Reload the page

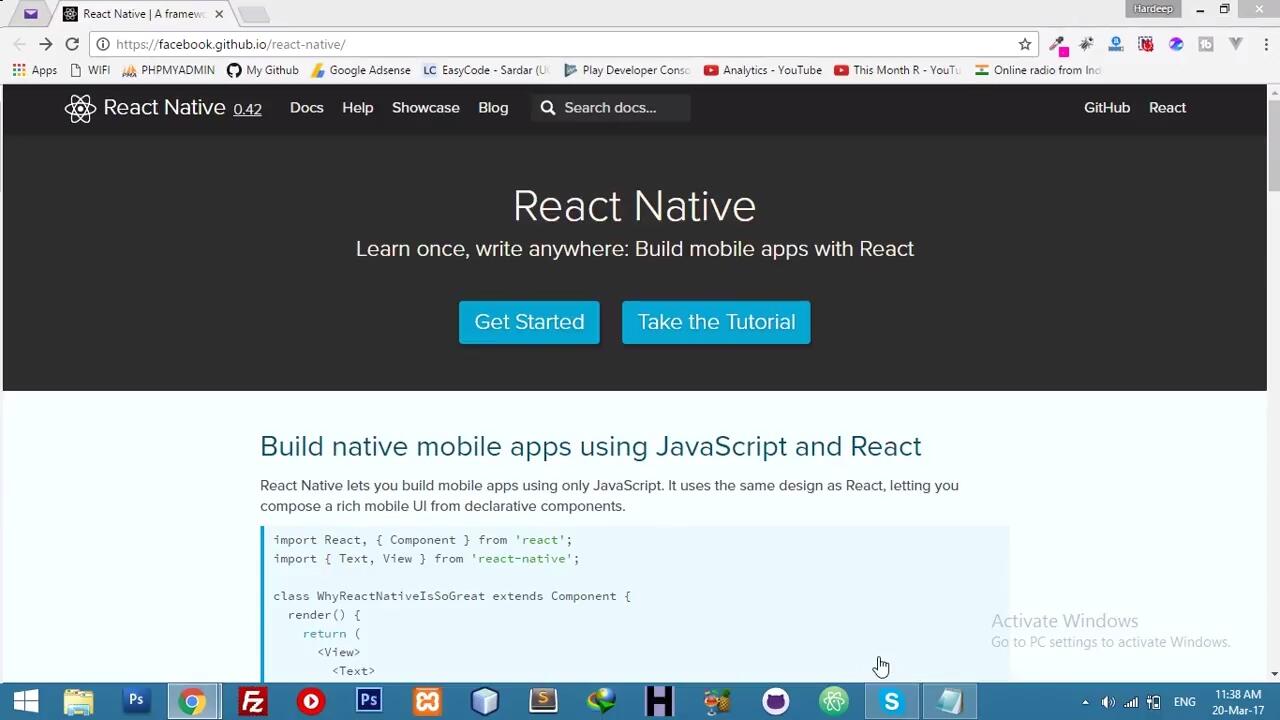72,44
